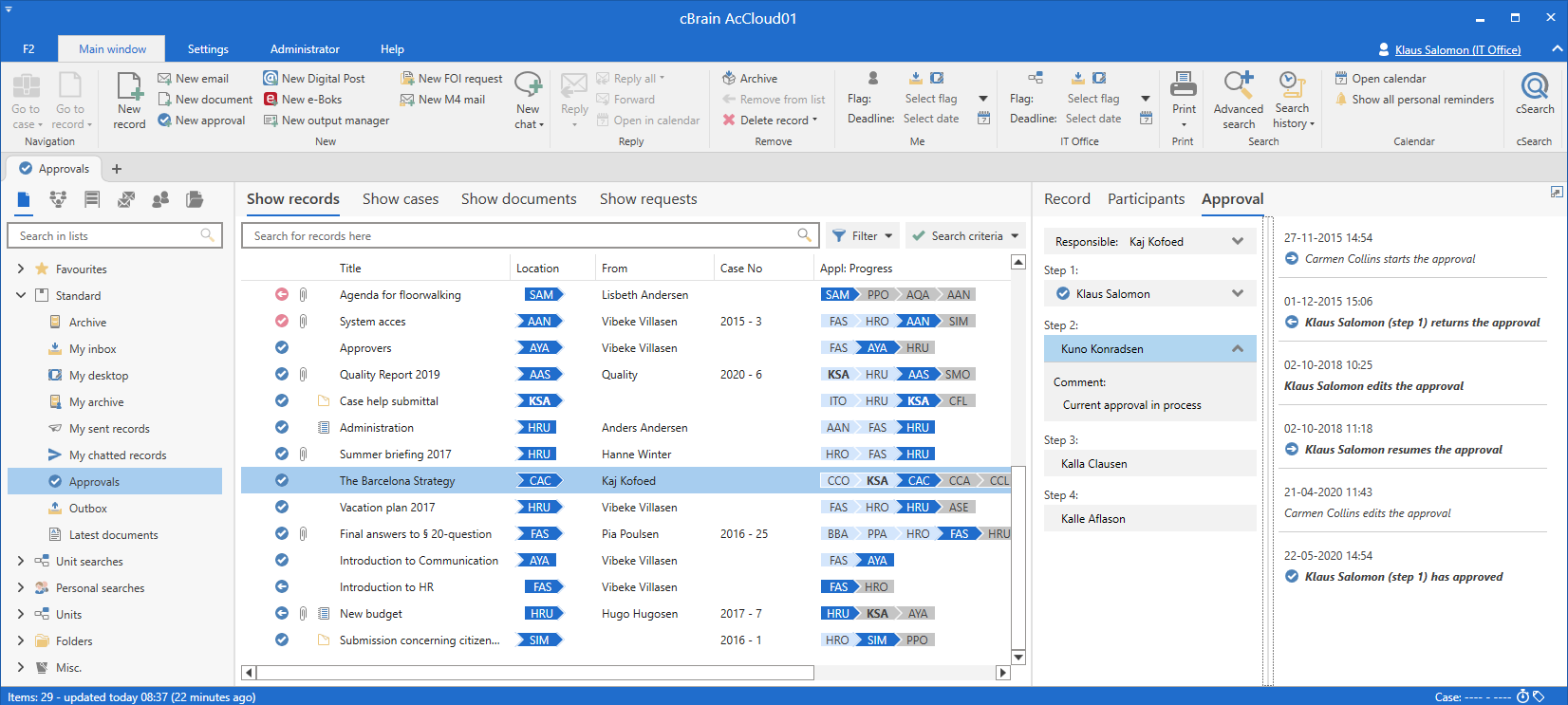Select My inbox in the list

pos(93,349)
